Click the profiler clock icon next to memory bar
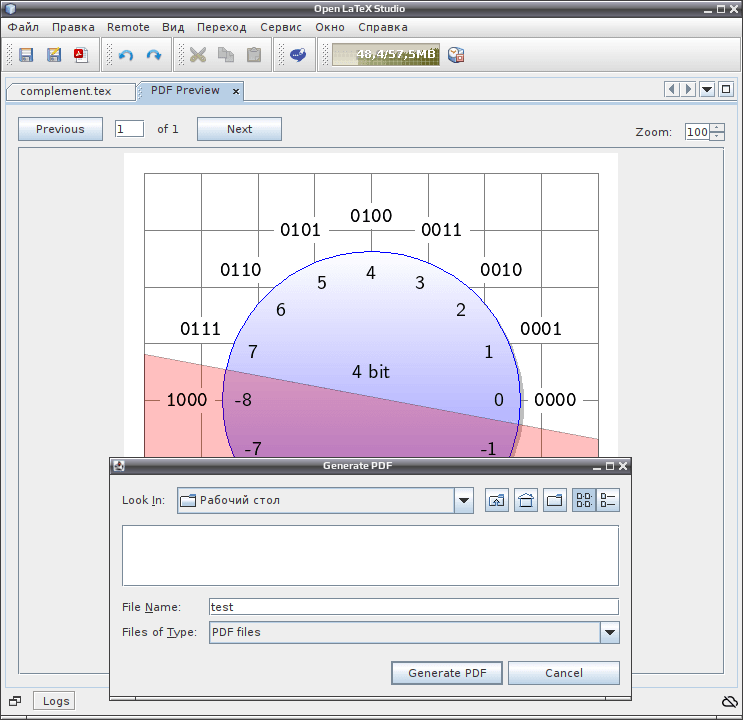The height and width of the screenshot is (720, 743). point(456,55)
